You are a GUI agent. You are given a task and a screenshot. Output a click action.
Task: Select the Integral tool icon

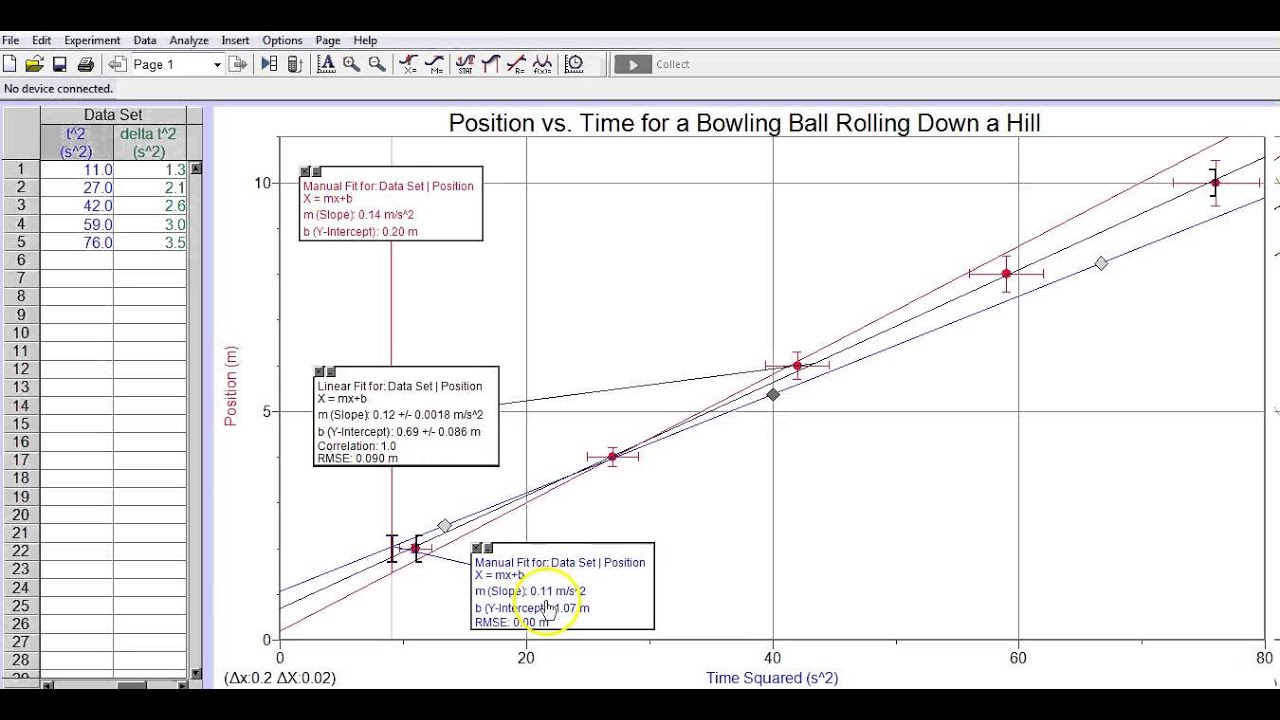click(x=490, y=64)
